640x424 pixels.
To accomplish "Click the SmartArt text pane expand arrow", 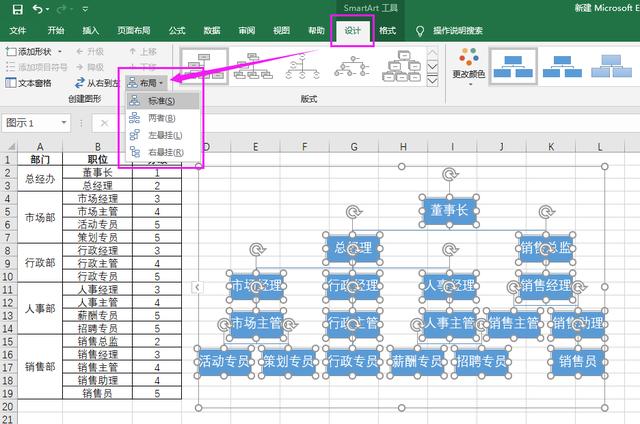I will point(197,287).
